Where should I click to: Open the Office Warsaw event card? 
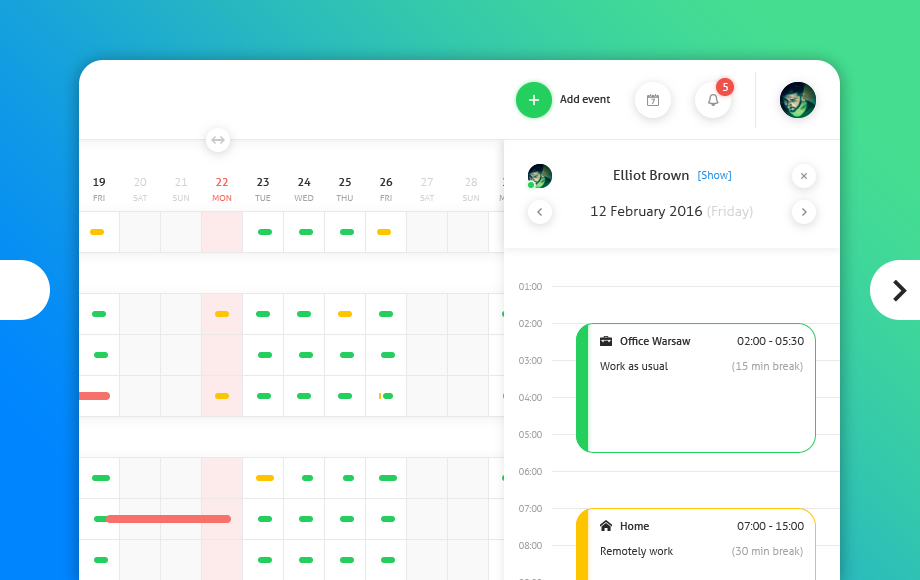(696, 388)
